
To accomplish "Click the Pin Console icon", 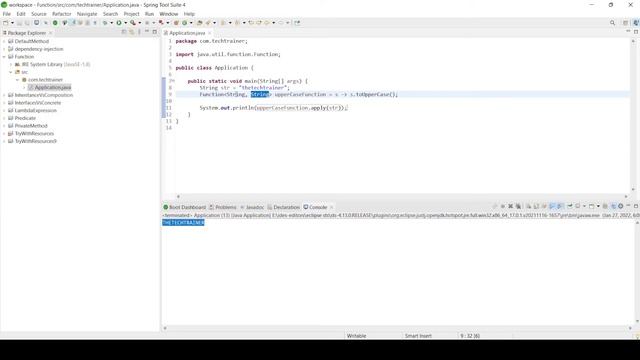I will point(570,207).
